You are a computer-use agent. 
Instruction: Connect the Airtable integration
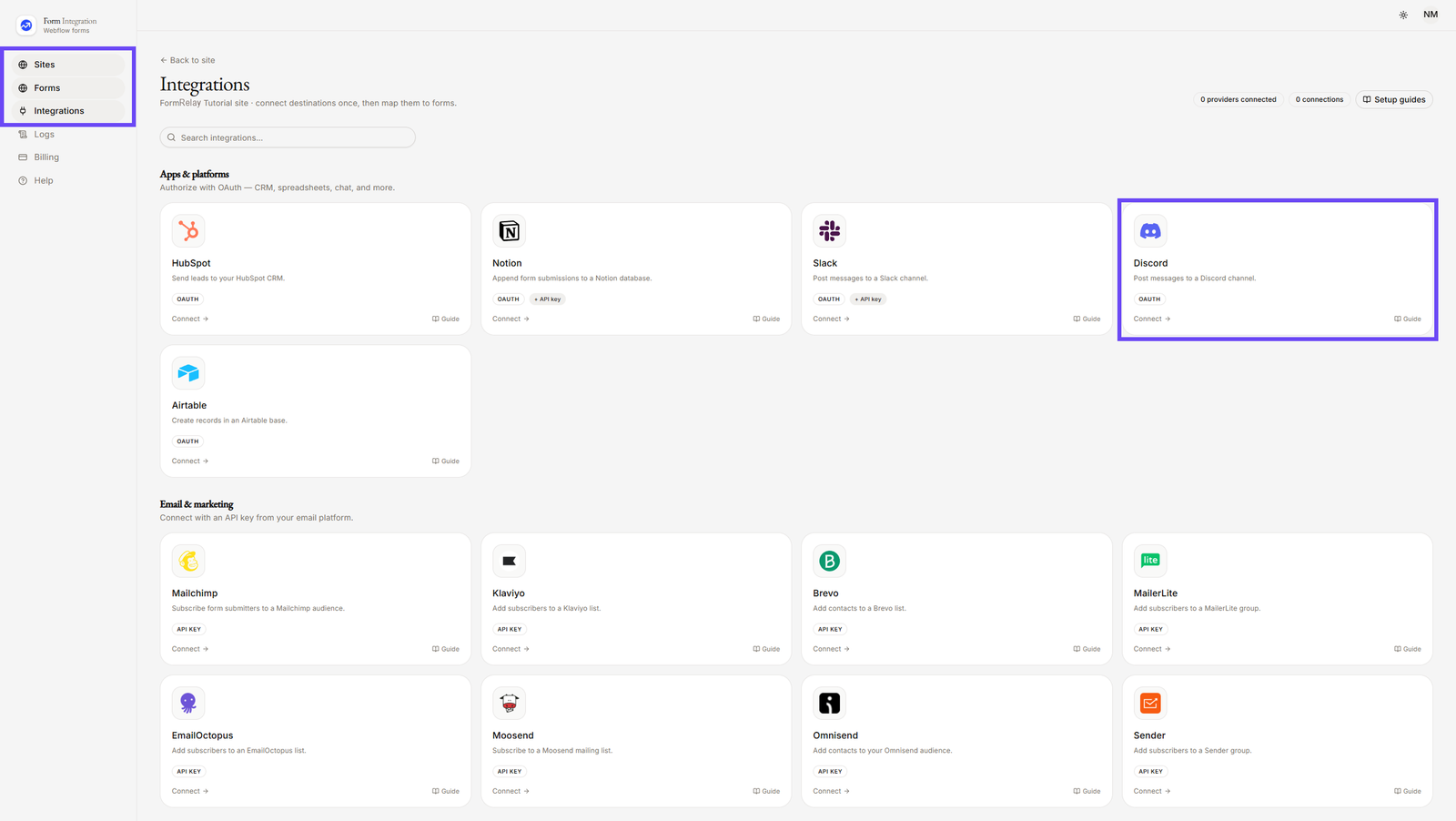190,461
